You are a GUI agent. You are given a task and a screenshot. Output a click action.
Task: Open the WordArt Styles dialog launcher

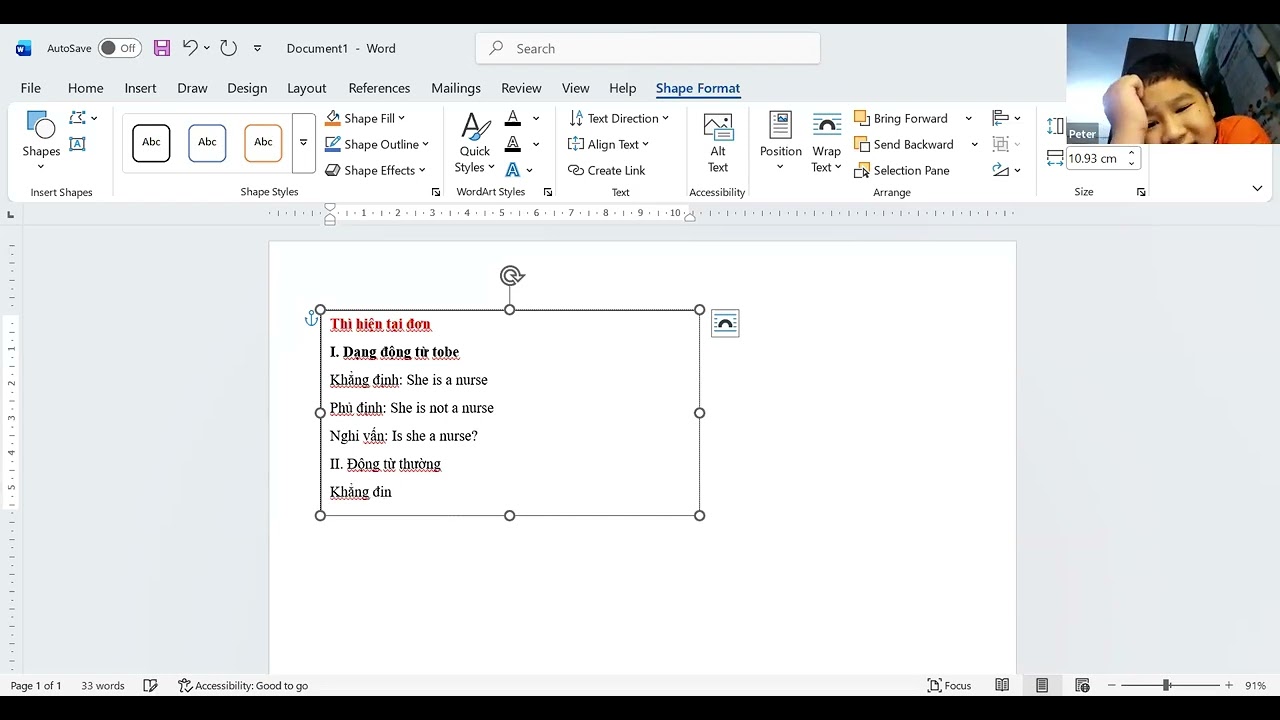pos(548,192)
